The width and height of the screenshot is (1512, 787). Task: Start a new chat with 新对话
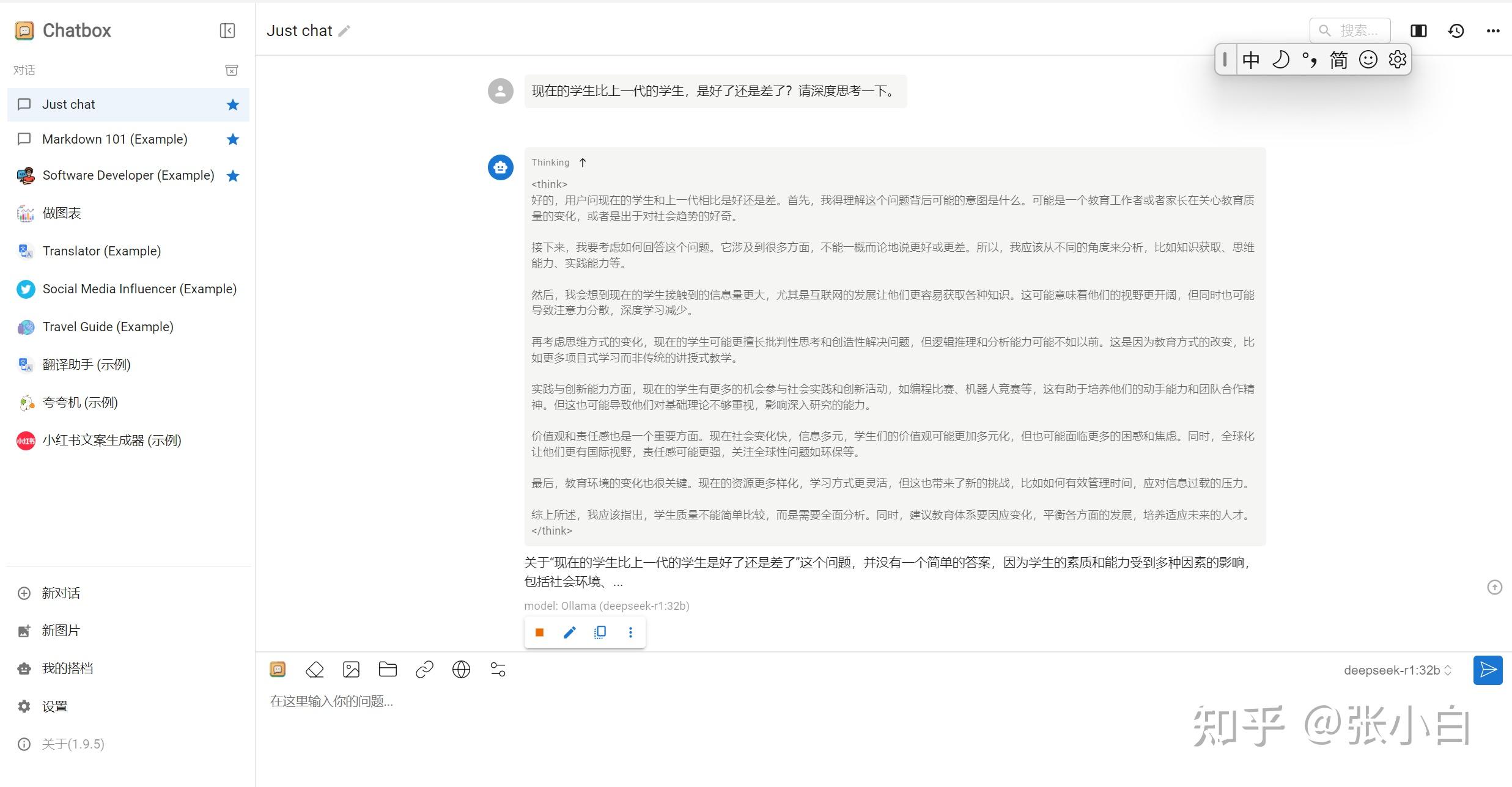[x=128, y=593]
